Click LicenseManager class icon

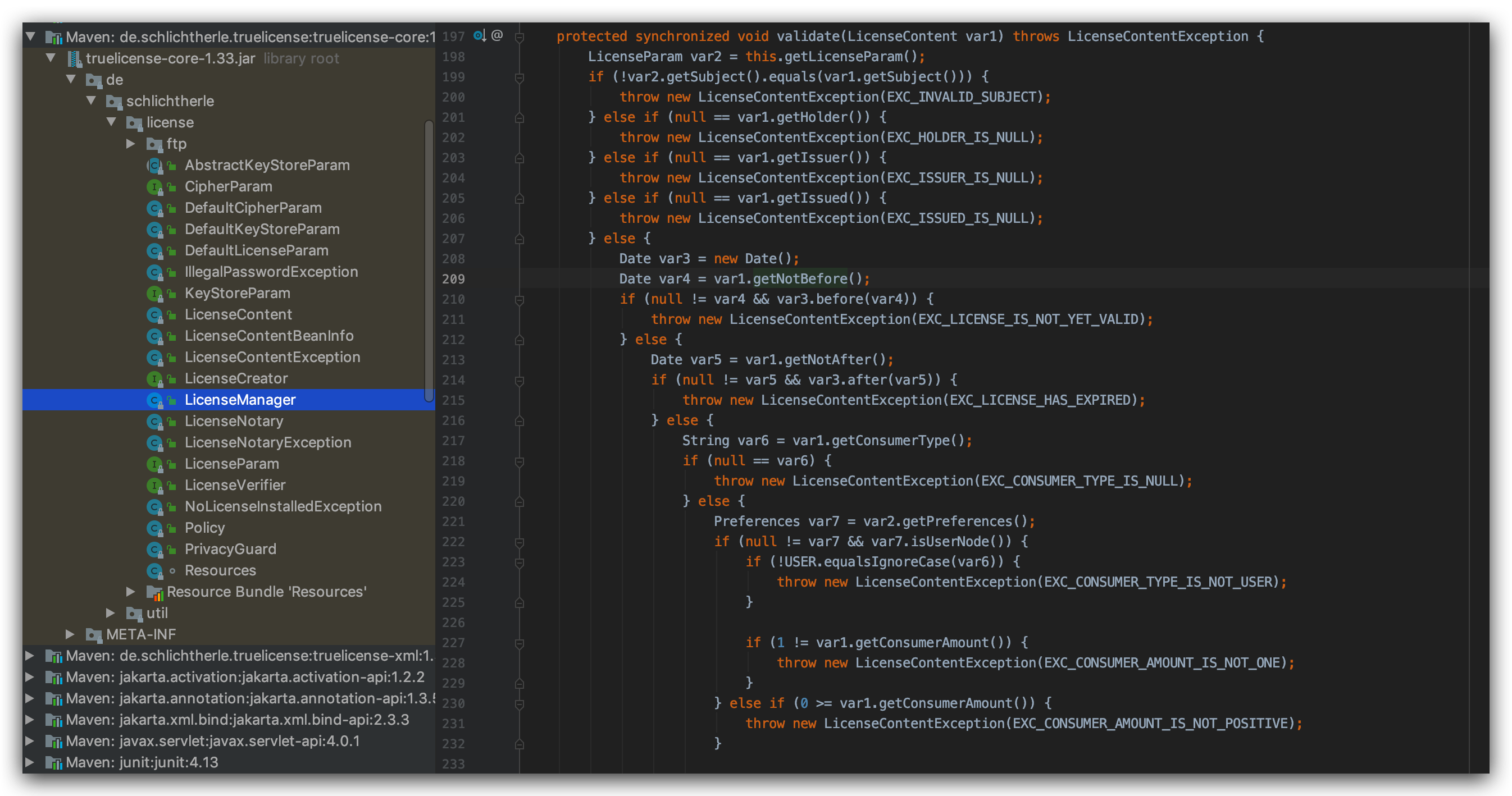[154, 400]
